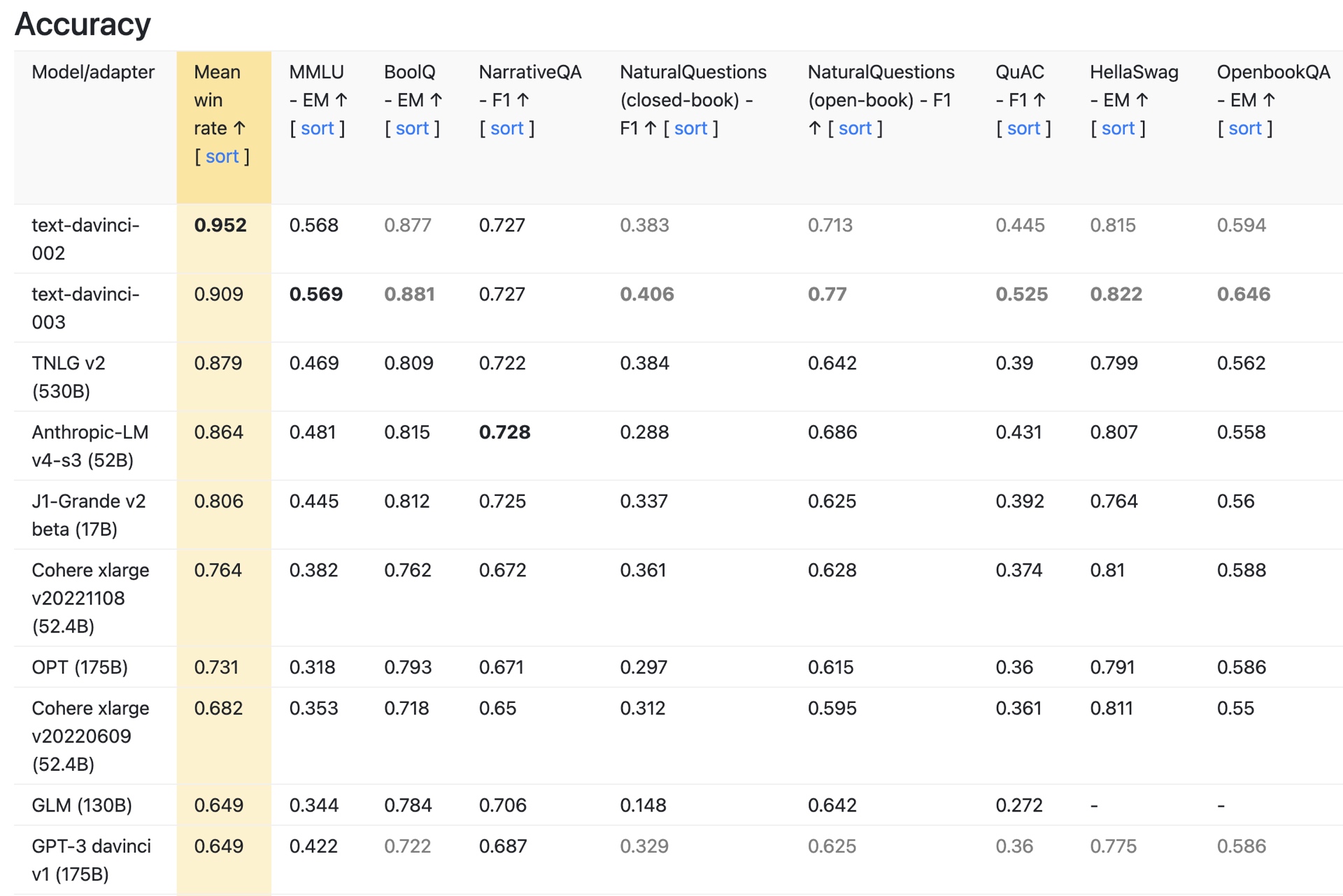
Task: Click the 0.682 mean win rate value
Action: tap(219, 708)
